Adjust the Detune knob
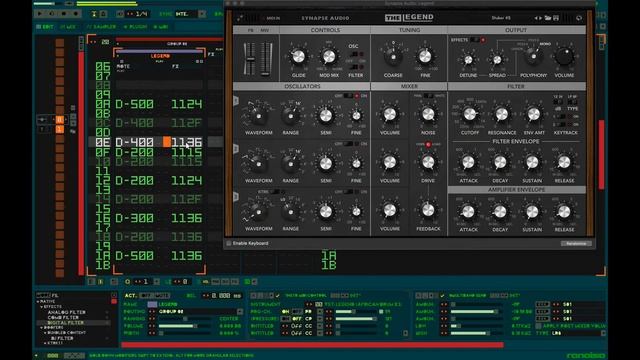This screenshot has width=640, height=360. click(468, 60)
